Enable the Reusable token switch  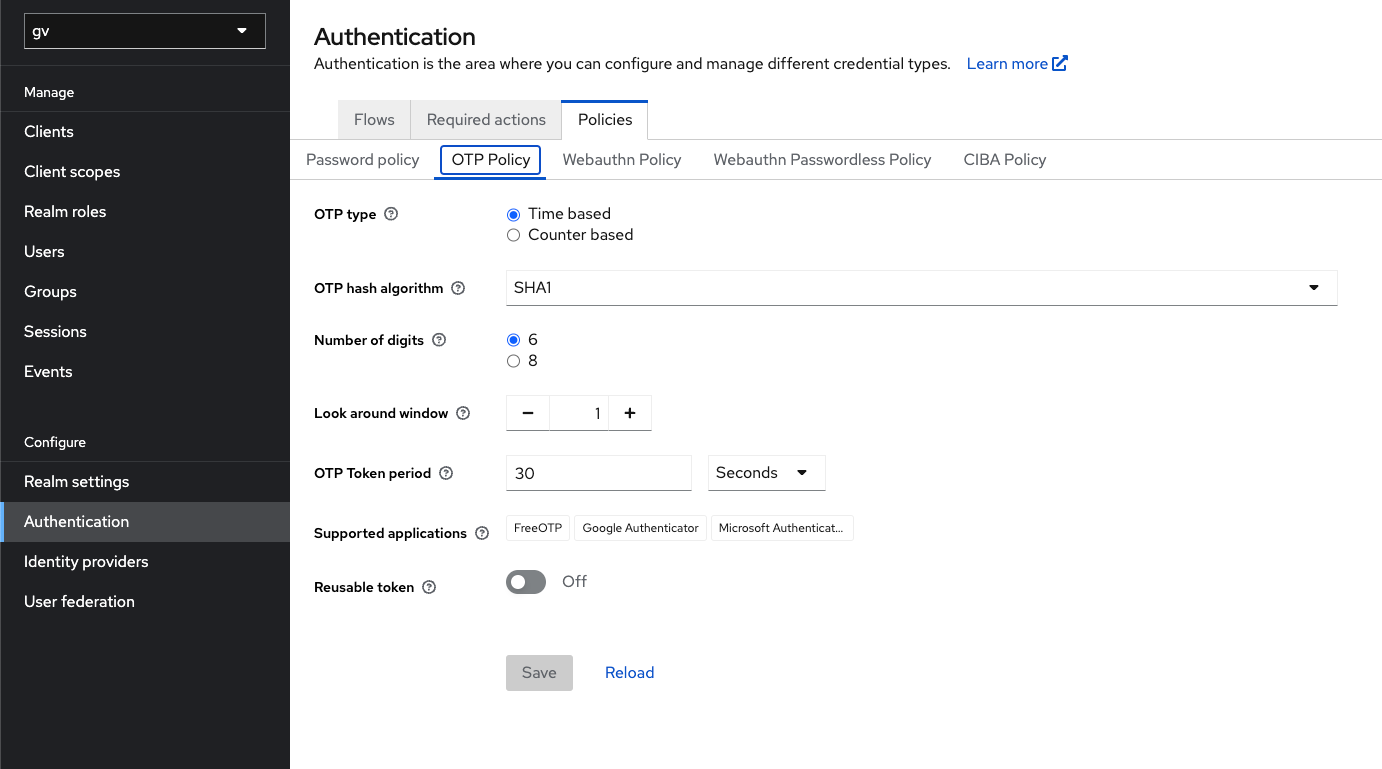pos(526,582)
